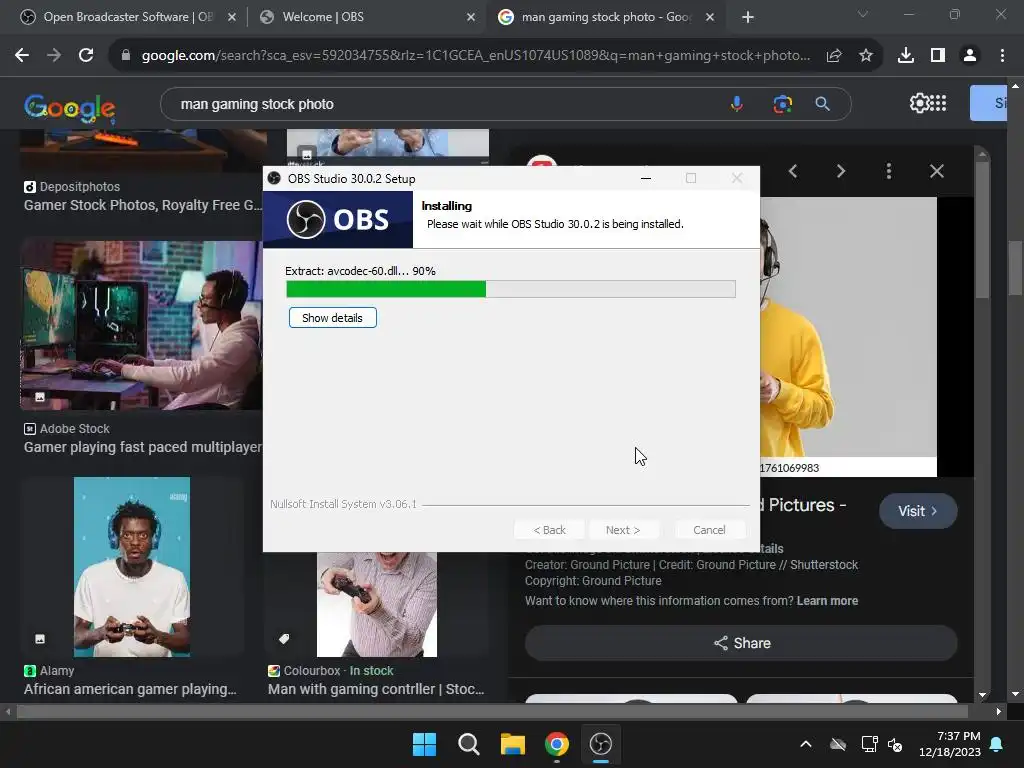Show previous image in preview panel
This screenshot has height=768, width=1024.
coord(793,171)
